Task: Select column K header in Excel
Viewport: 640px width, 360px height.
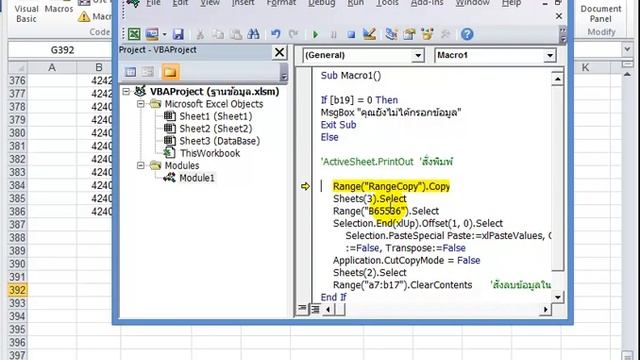Action: [585, 67]
